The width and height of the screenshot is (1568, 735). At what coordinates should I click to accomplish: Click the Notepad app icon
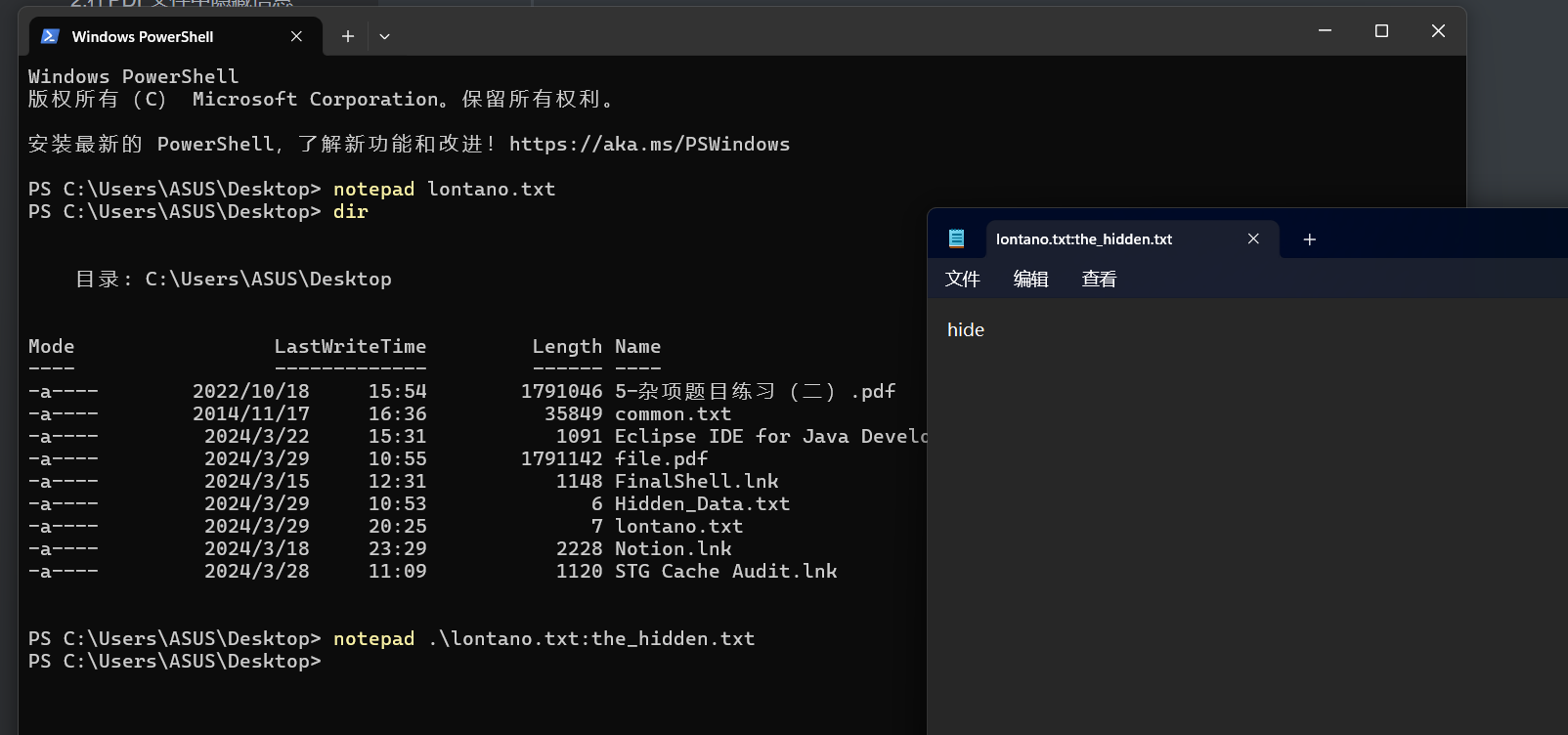[956, 238]
